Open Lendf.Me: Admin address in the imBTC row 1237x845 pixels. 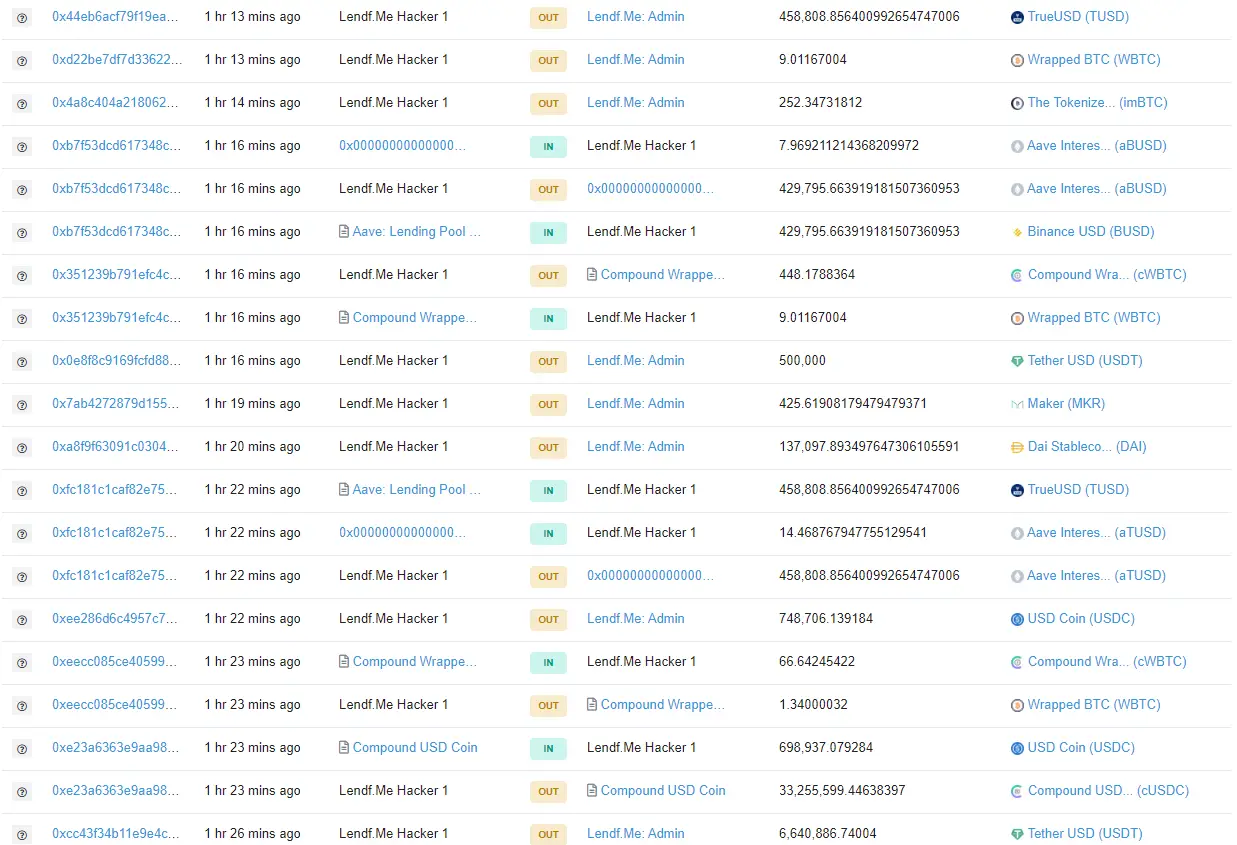pyautogui.click(x=636, y=103)
